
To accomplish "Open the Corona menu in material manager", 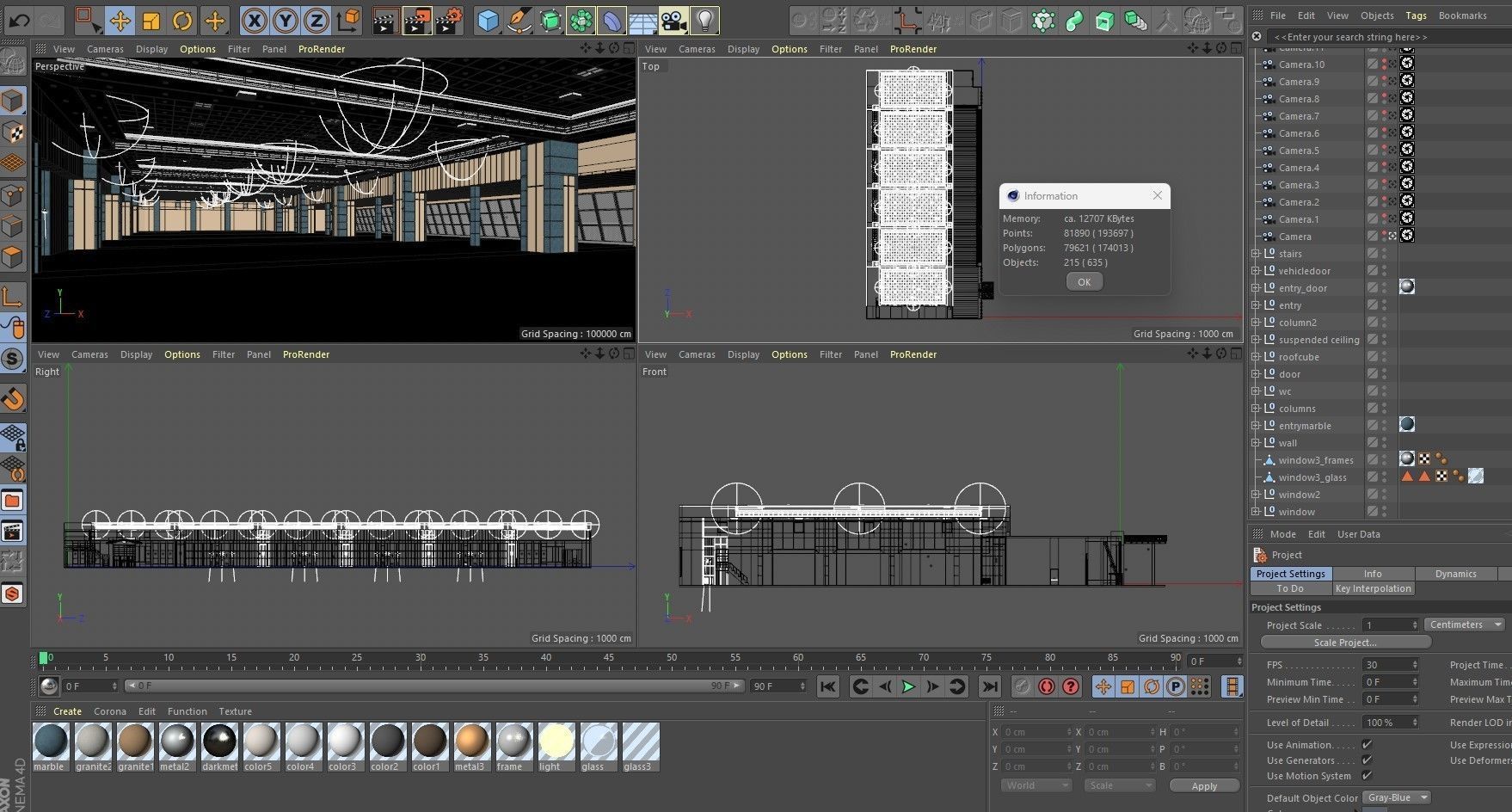I will click(110, 711).
